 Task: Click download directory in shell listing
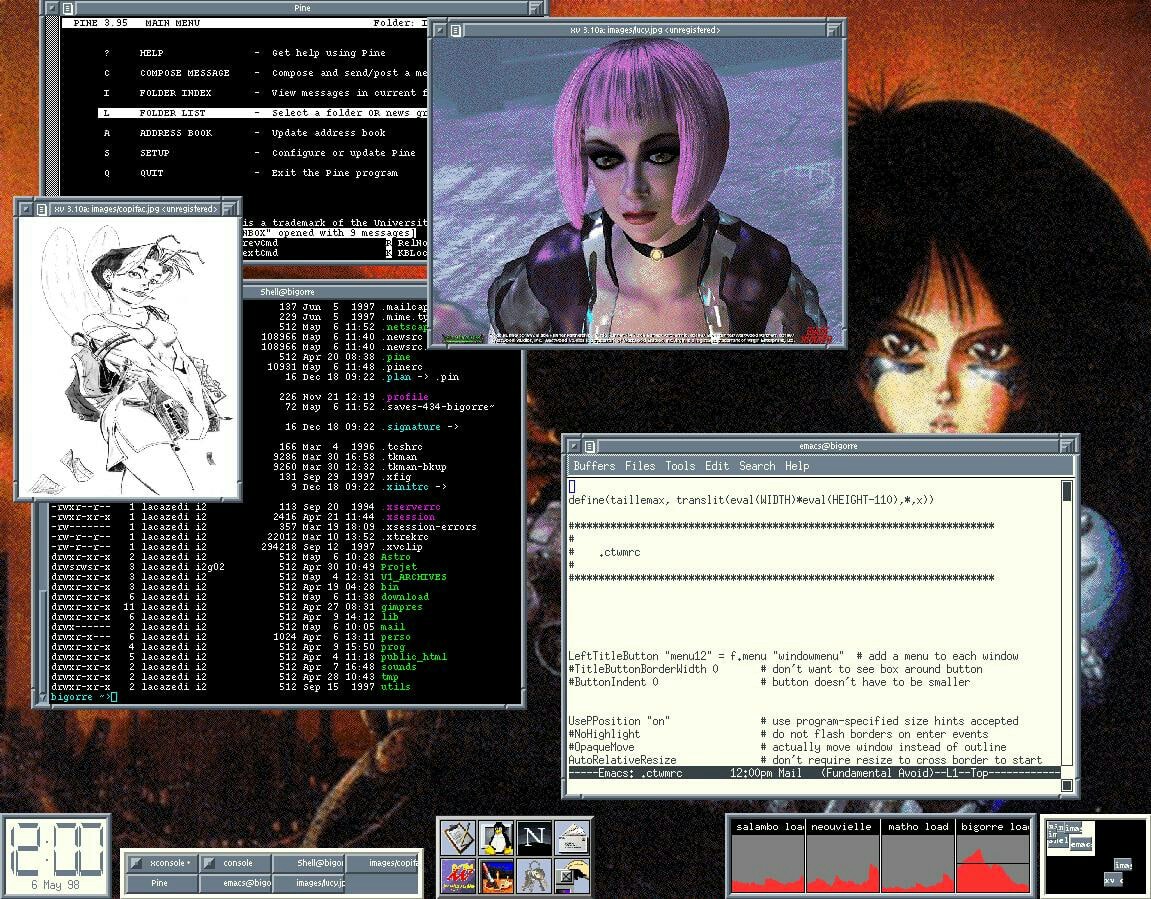pos(404,597)
